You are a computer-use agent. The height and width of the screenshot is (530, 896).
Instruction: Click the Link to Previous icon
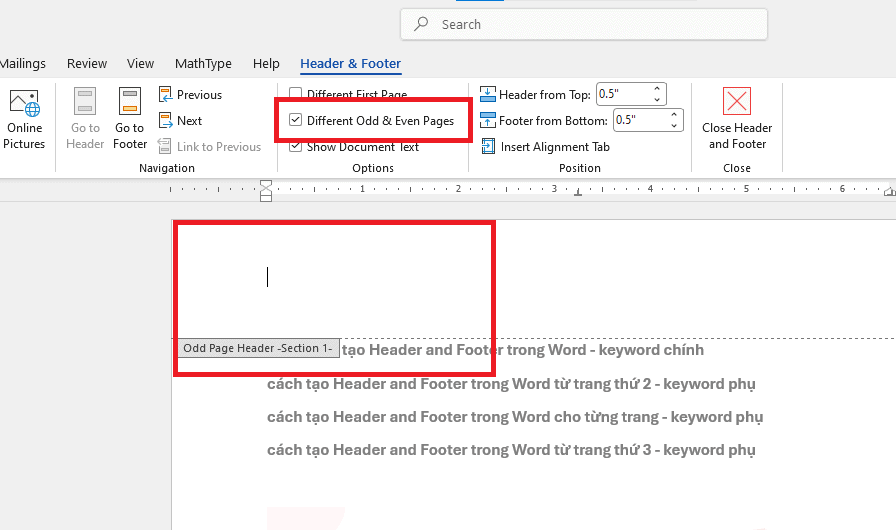pos(165,146)
